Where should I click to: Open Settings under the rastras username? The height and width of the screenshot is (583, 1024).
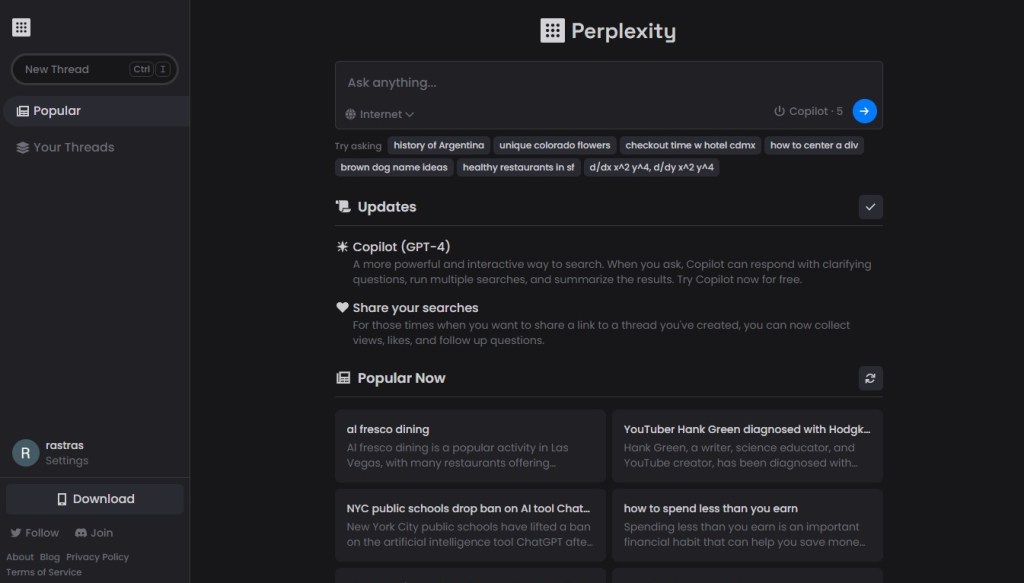67,461
